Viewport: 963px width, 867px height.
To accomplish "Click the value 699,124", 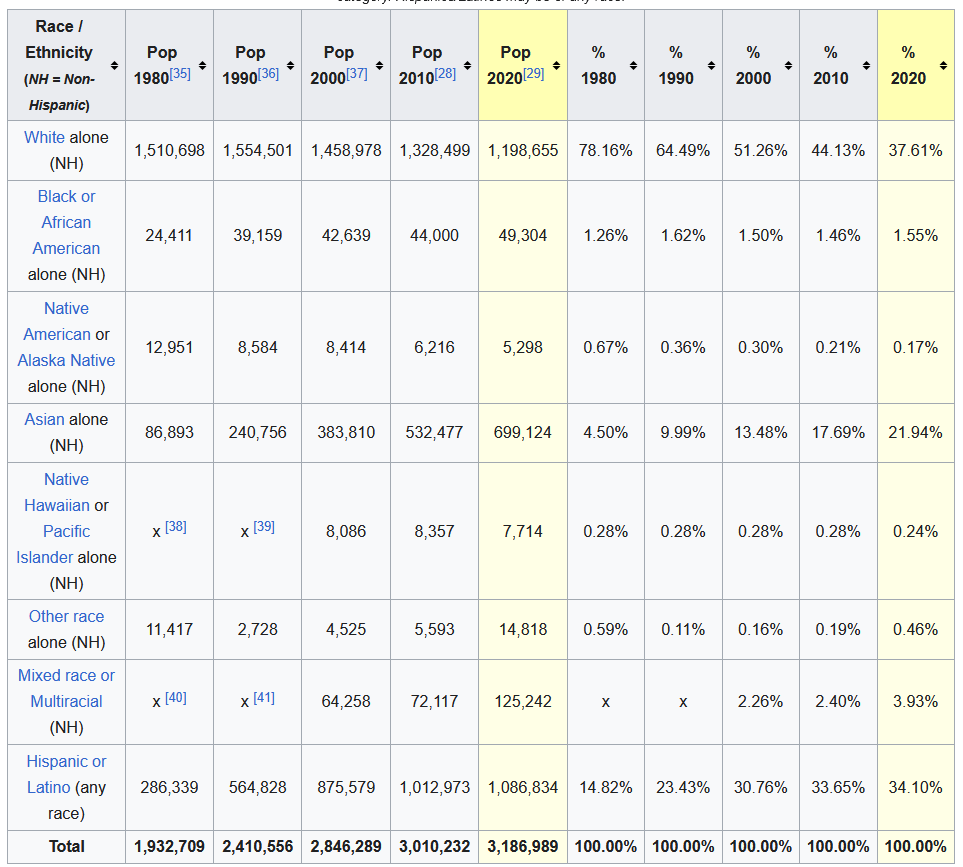I will (523, 433).
